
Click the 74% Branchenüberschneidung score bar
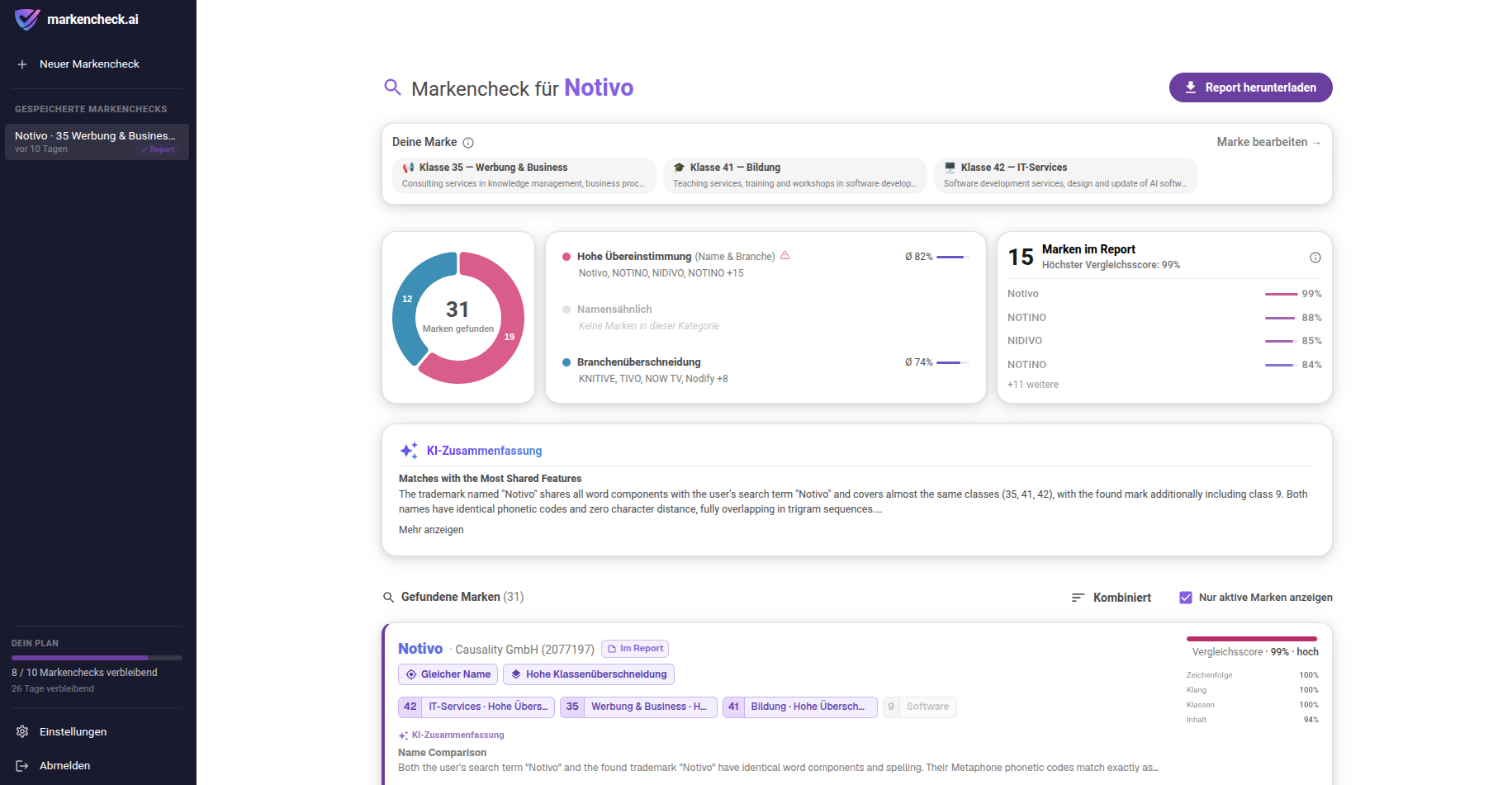coord(952,362)
